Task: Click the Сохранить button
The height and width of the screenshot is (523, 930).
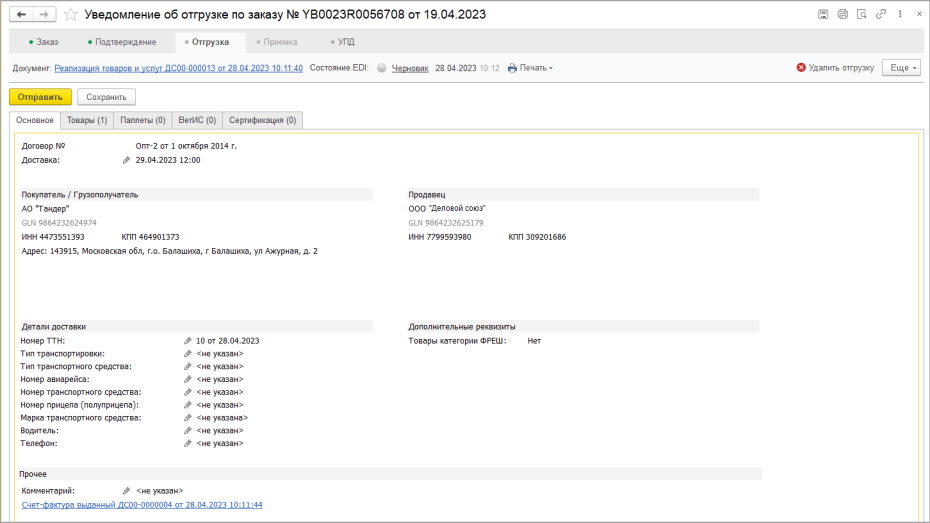Action: pyautogui.click(x=106, y=97)
